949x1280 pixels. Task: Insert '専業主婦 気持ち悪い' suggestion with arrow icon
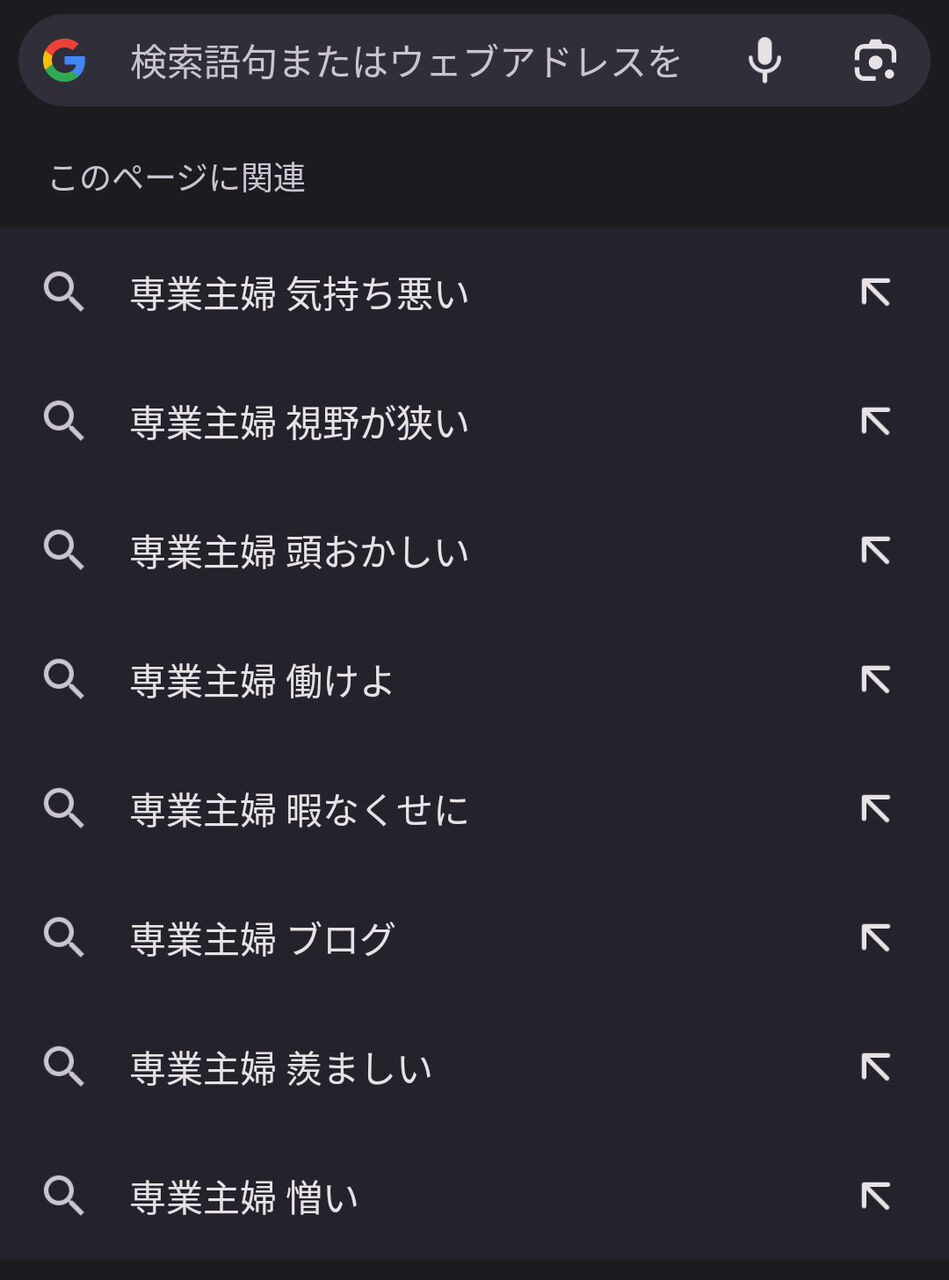click(x=875, y=293)
